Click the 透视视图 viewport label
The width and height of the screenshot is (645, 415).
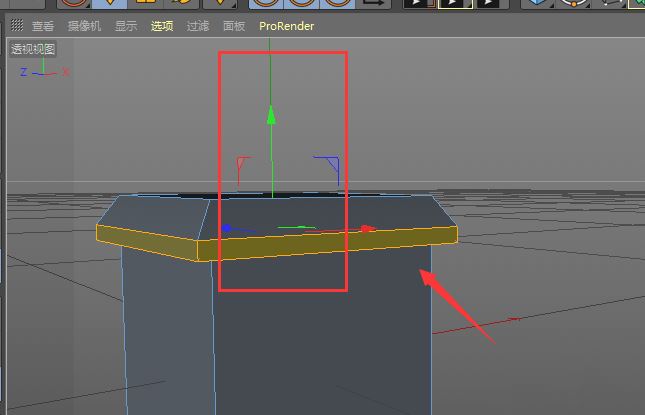[x=33, y=49]
